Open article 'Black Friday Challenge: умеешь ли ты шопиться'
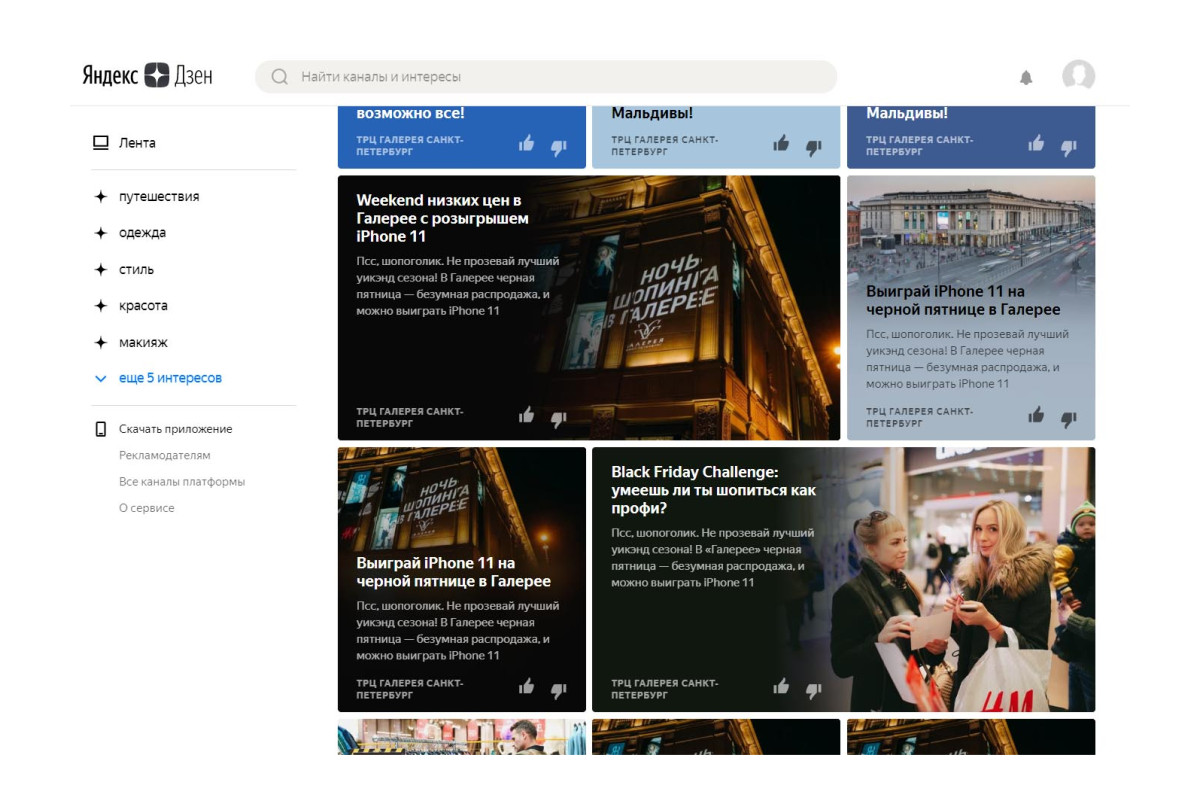 click(x=843, y=579)
